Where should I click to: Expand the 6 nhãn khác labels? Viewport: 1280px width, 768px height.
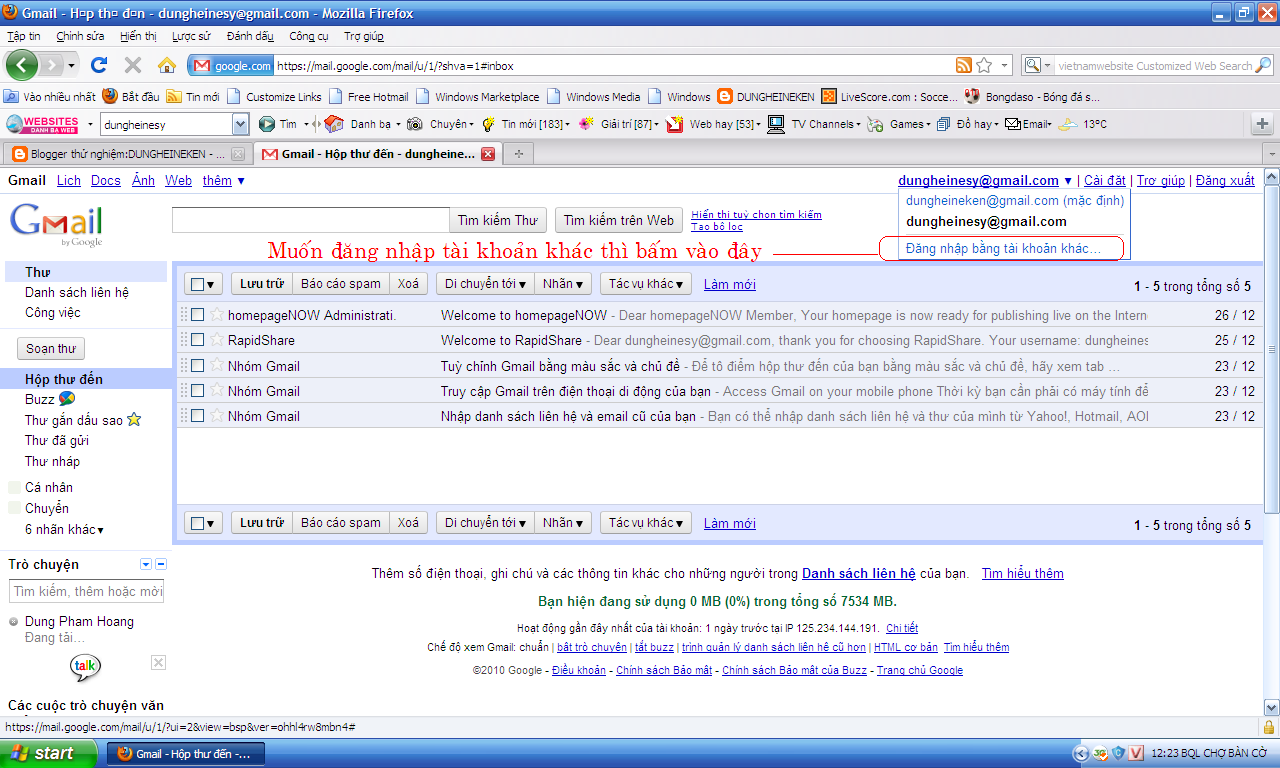point(64,529)
